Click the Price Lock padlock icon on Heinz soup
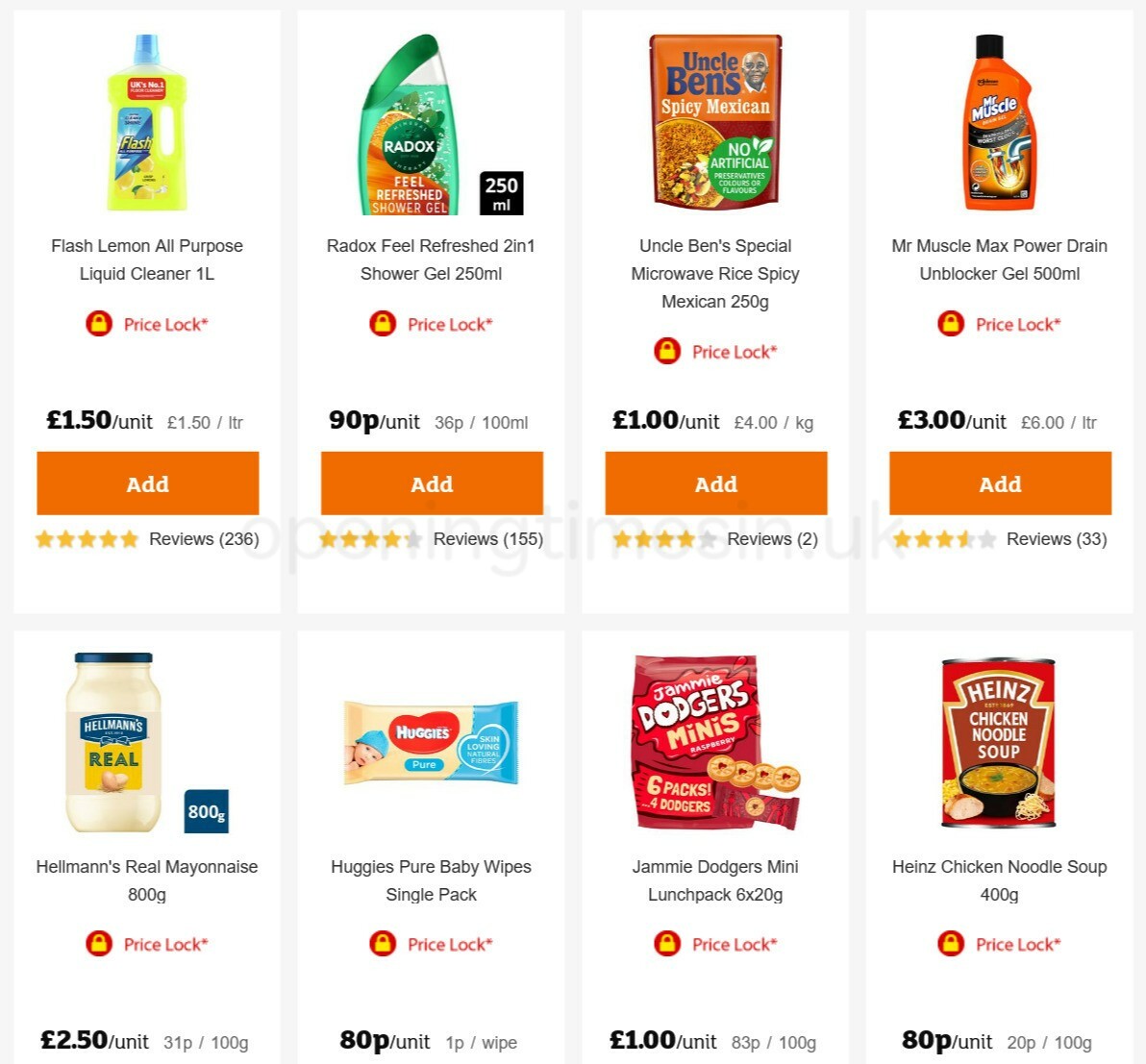The height and width of the screenshot is (1064, 1146). 951,944
